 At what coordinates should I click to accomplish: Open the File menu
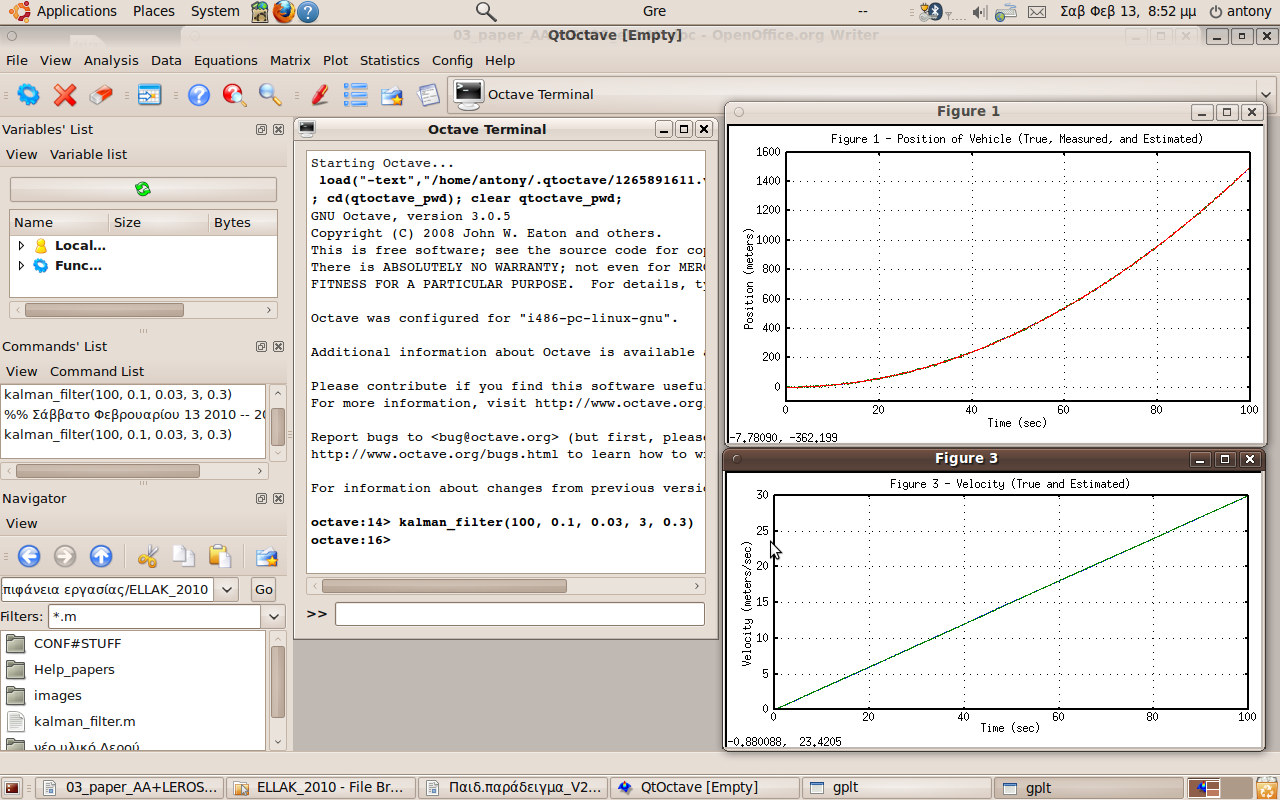[17, 60]
